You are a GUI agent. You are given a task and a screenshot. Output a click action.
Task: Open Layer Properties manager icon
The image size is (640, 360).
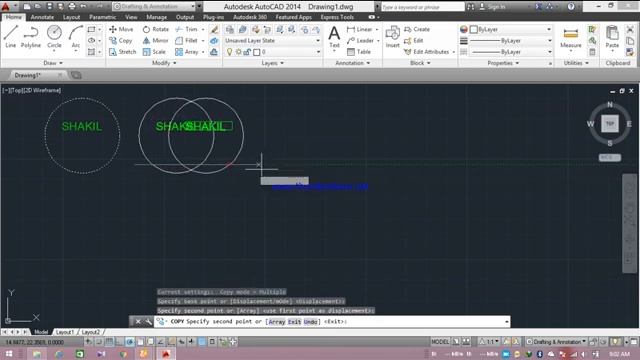click(x=230, y=29)
